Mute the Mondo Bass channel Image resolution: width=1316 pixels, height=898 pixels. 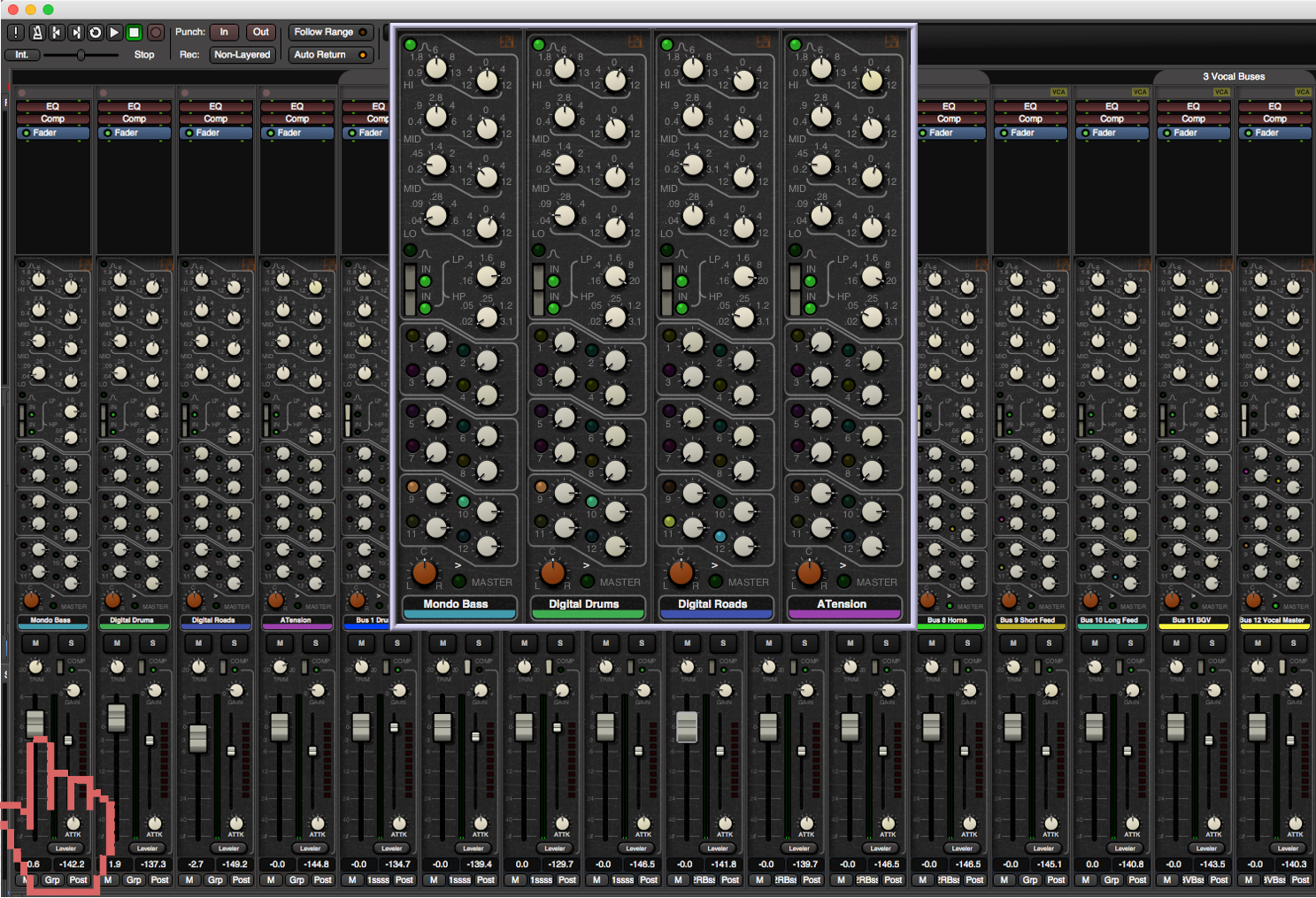pyautogui.click(x=35, y=643)
